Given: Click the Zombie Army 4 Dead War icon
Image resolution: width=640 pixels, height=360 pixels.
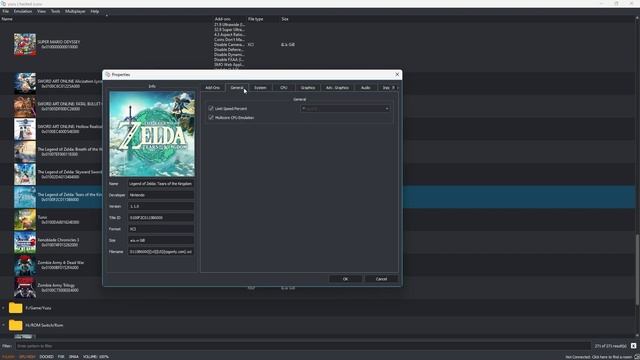Looking at the screenshot, I should pyautogui.click(x=25, y=265).
